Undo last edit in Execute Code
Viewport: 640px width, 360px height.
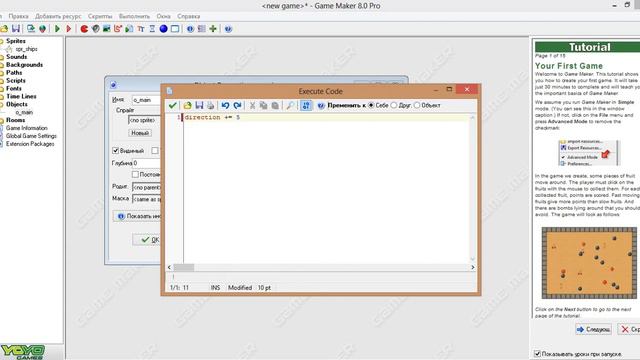pos(225,105)
